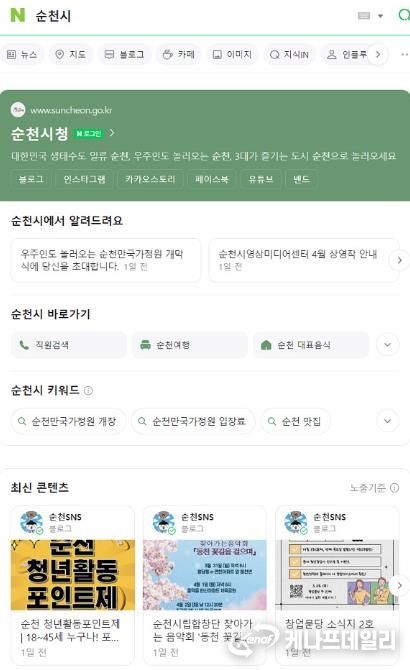Open the 이미지 search tab
The image size is (410, 670).
(232, 55)
